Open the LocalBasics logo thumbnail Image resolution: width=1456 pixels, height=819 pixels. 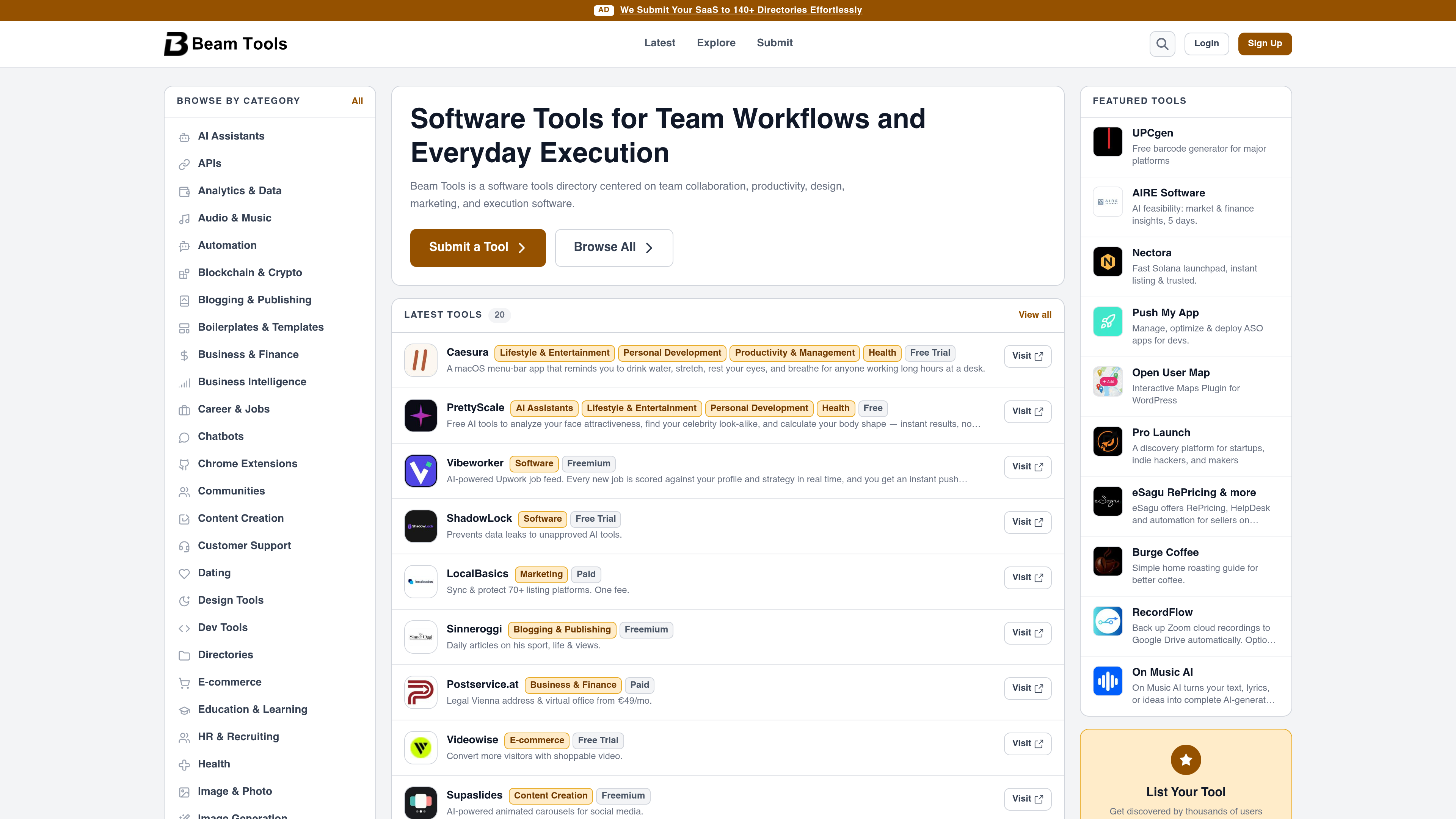pyautogui.click(x=420, y=582)
